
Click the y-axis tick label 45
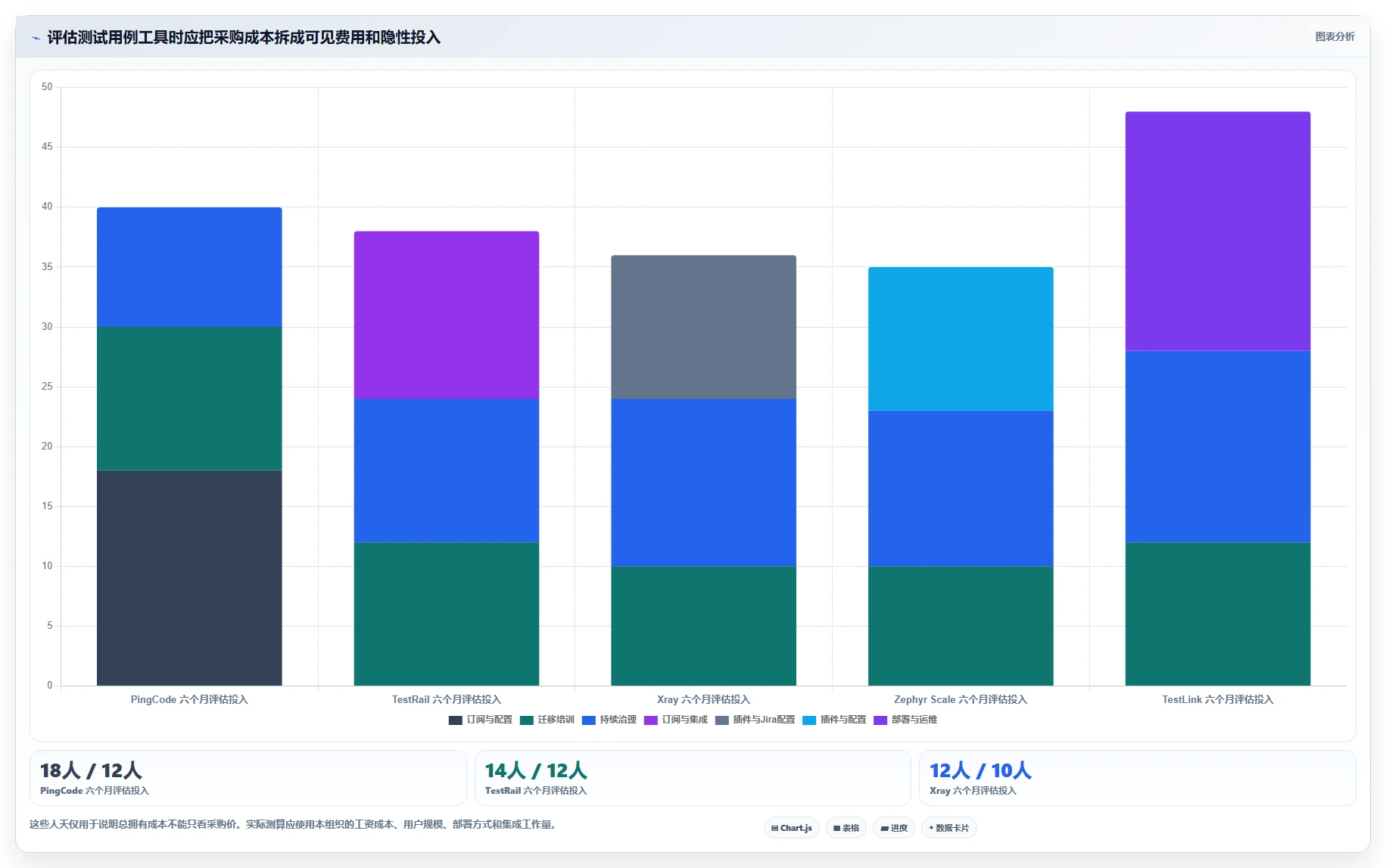tap(47, 147)
